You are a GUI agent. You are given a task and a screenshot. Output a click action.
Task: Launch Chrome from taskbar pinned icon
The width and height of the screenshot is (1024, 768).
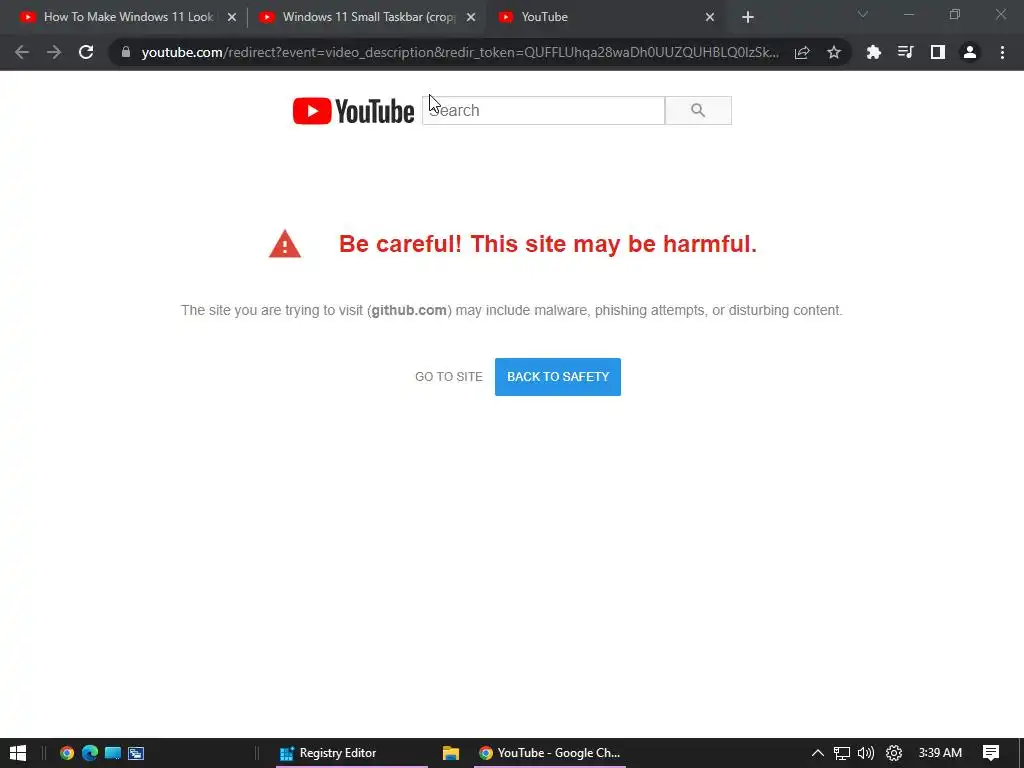[x=67, y=753]
